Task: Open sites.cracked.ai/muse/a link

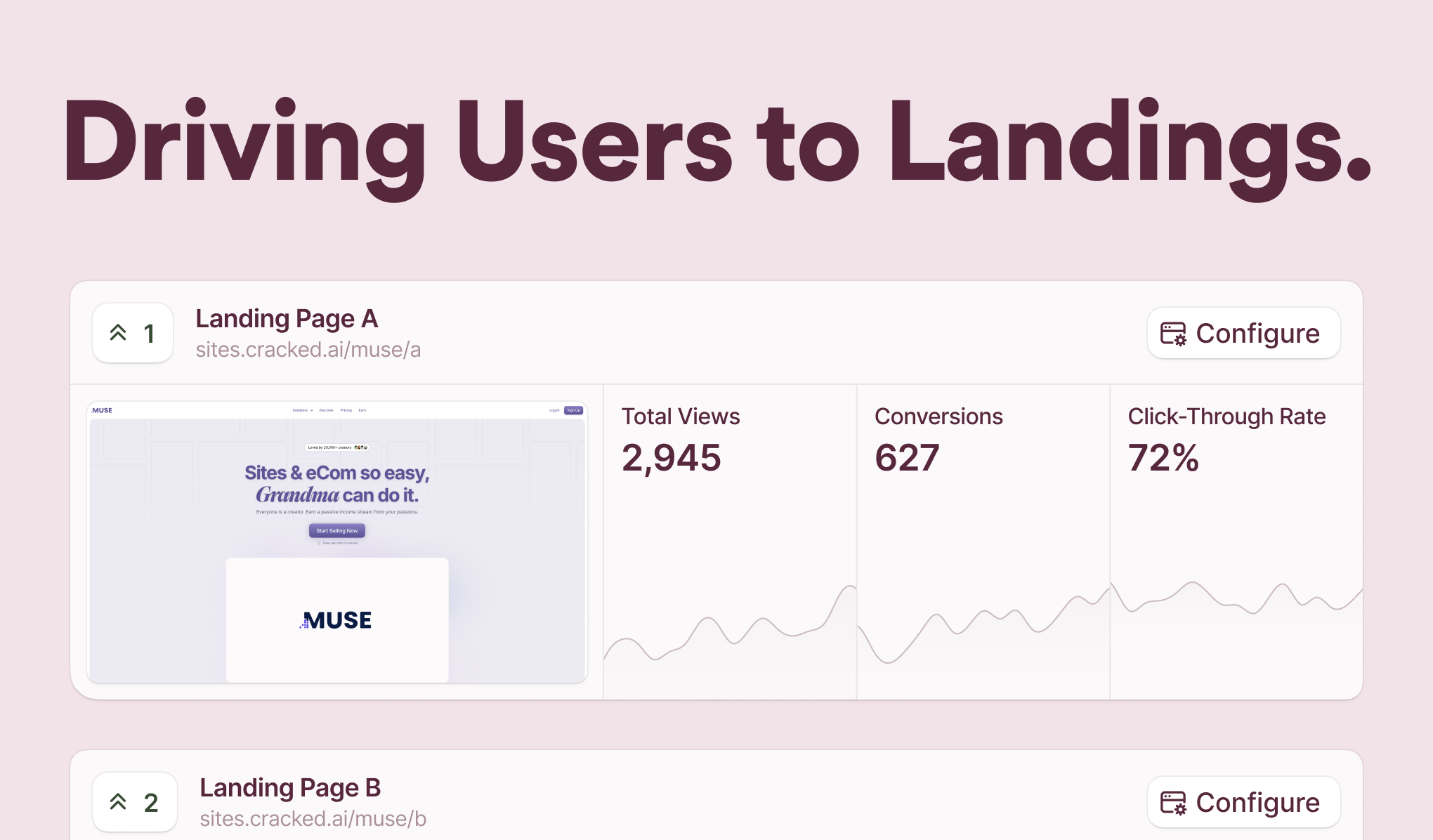Action: coord(308,350)
